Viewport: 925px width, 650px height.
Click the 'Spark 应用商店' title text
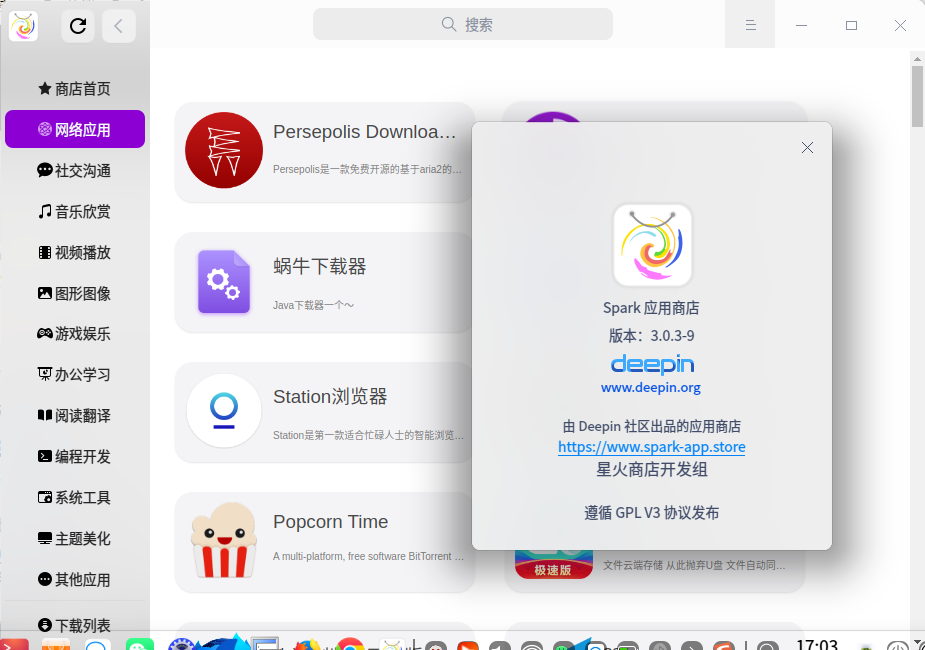click(651, 308)
